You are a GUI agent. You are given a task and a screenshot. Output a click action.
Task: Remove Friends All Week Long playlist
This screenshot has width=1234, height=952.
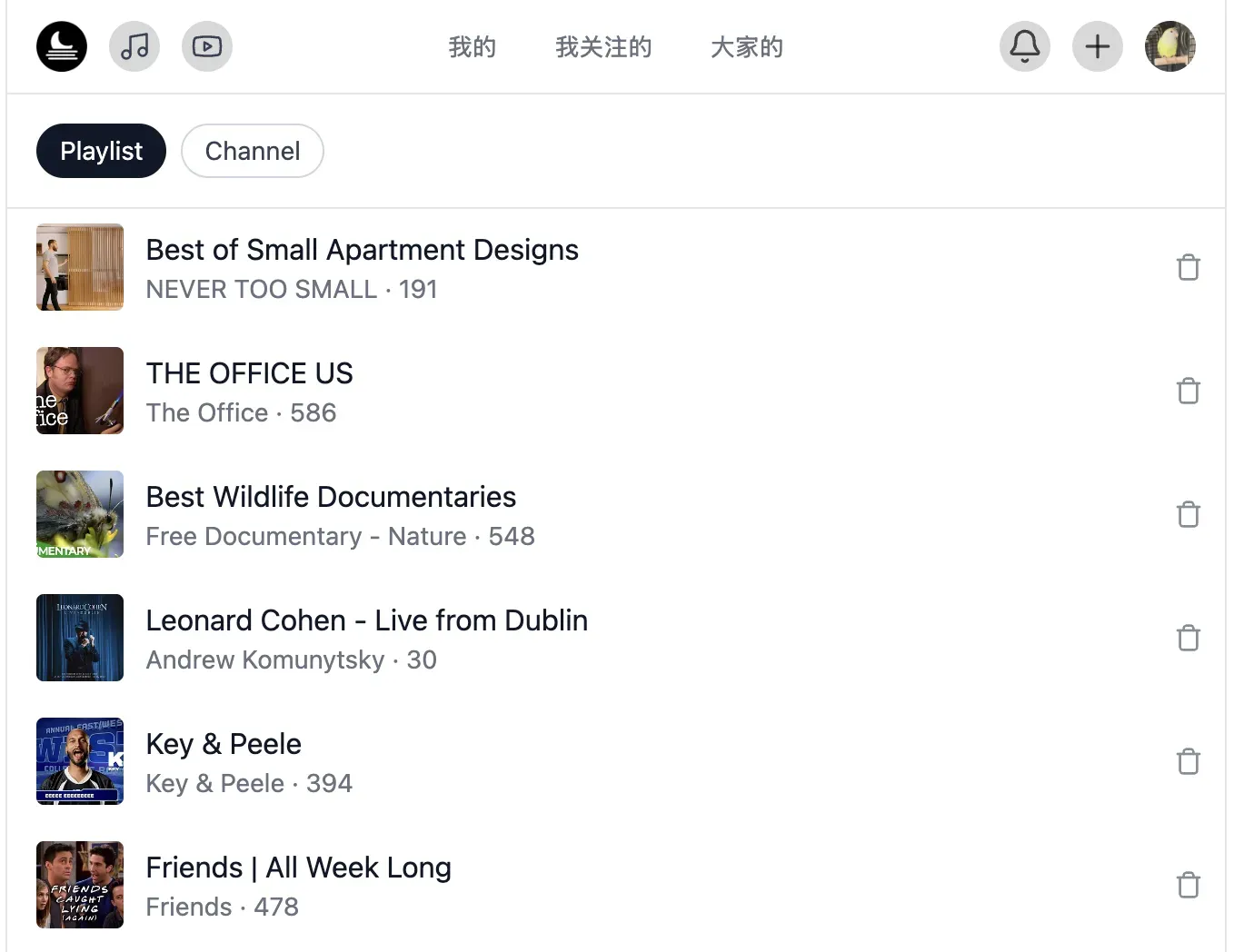point(1189,886)
